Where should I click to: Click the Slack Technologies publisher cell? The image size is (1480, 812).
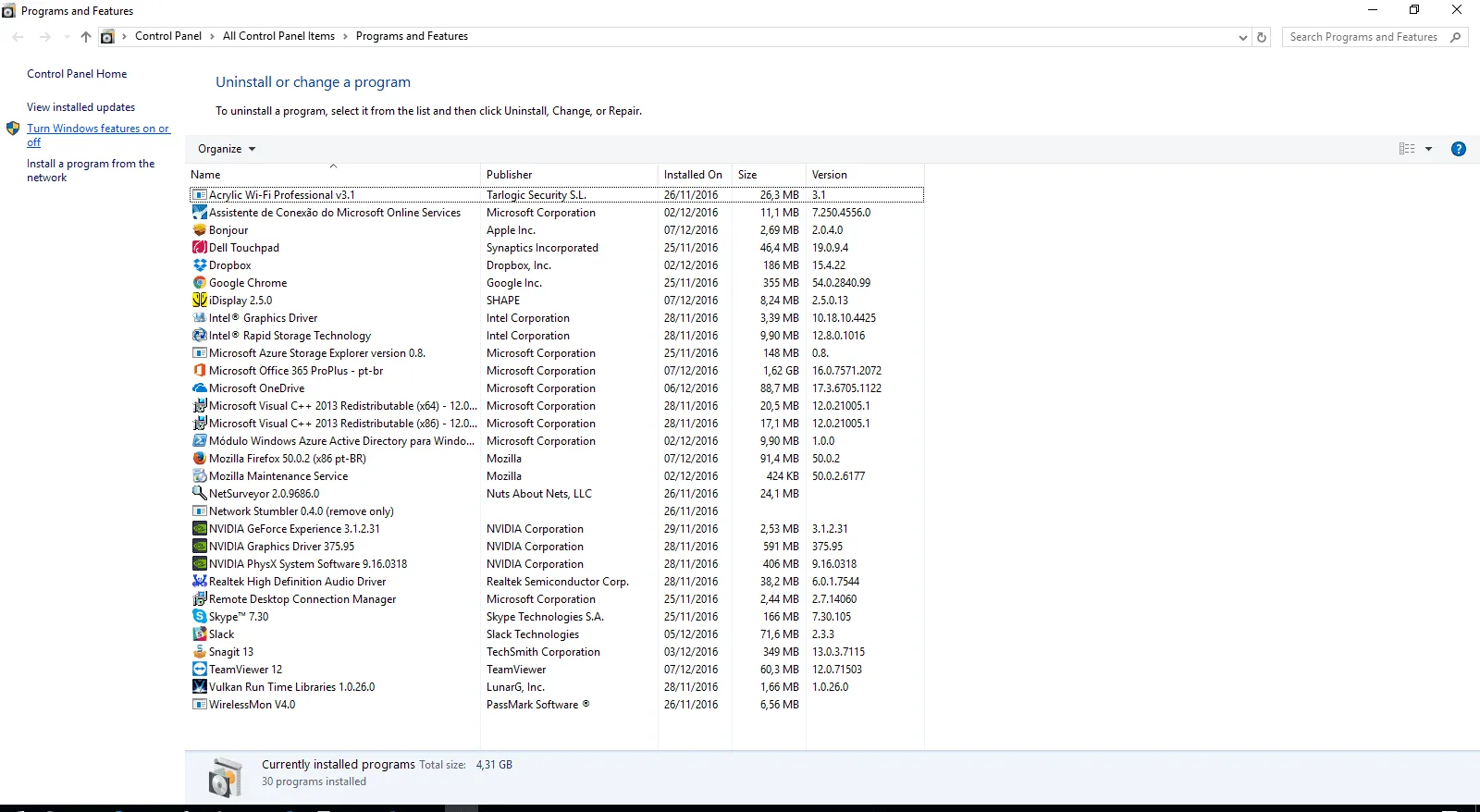pos(533,634)
